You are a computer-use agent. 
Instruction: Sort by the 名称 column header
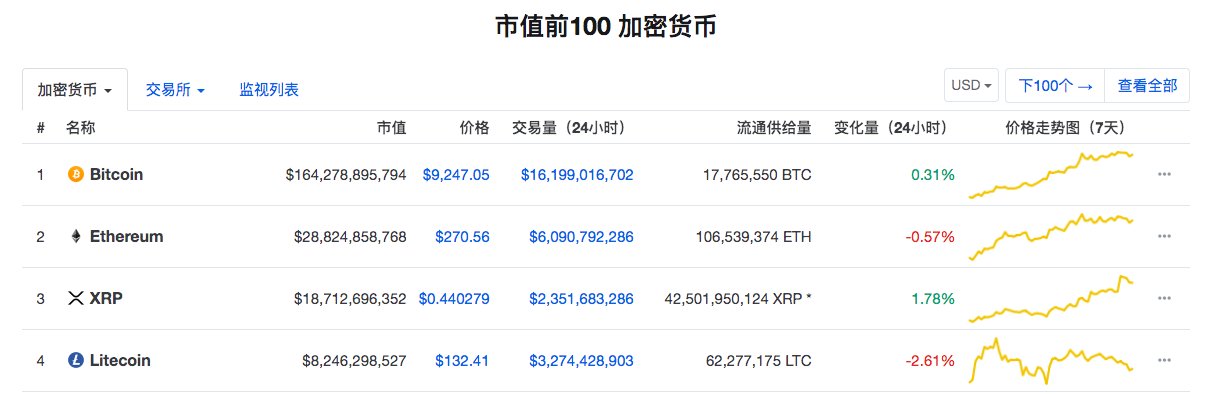(x=81, y=128)
